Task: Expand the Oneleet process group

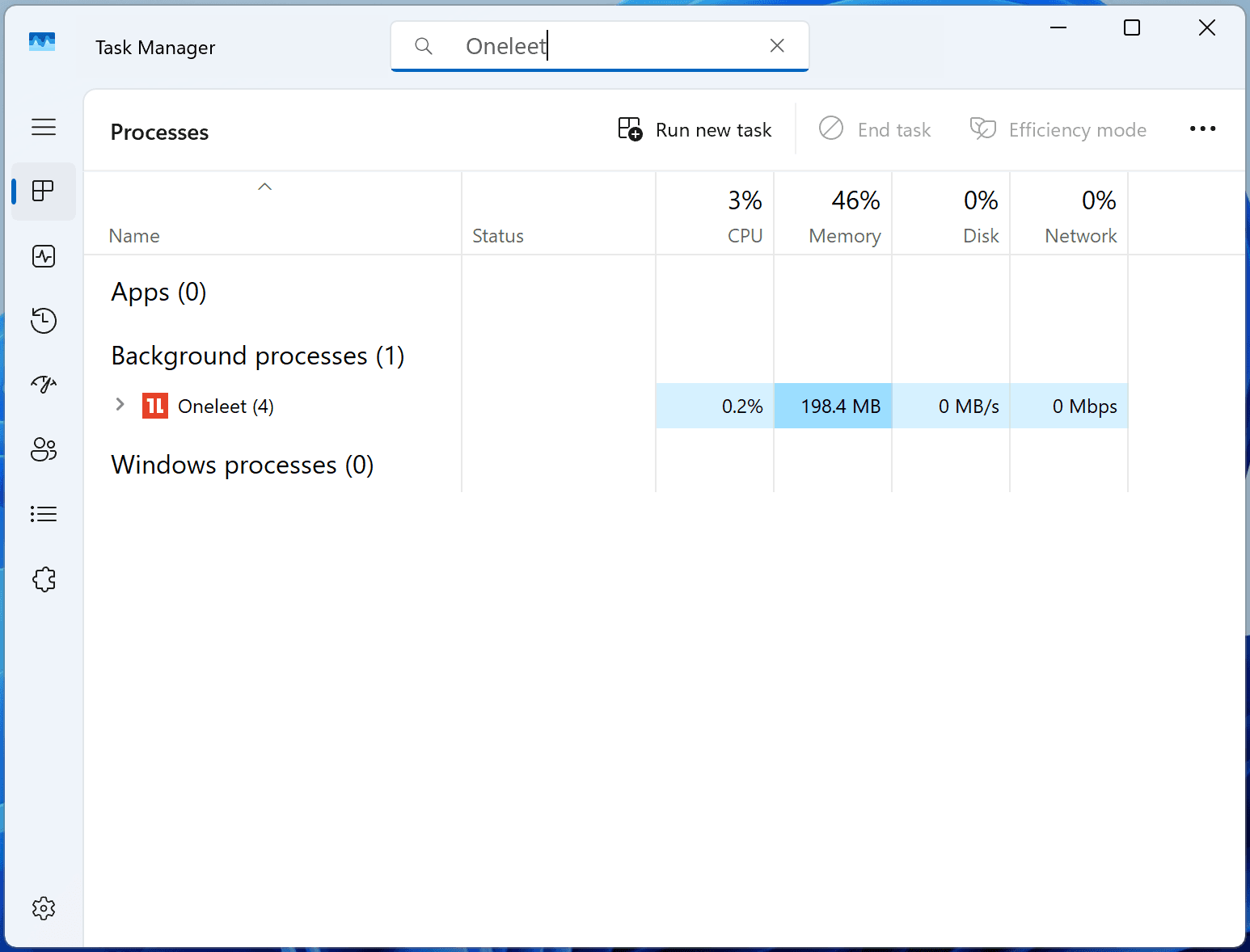Action: tap(120, 406)
